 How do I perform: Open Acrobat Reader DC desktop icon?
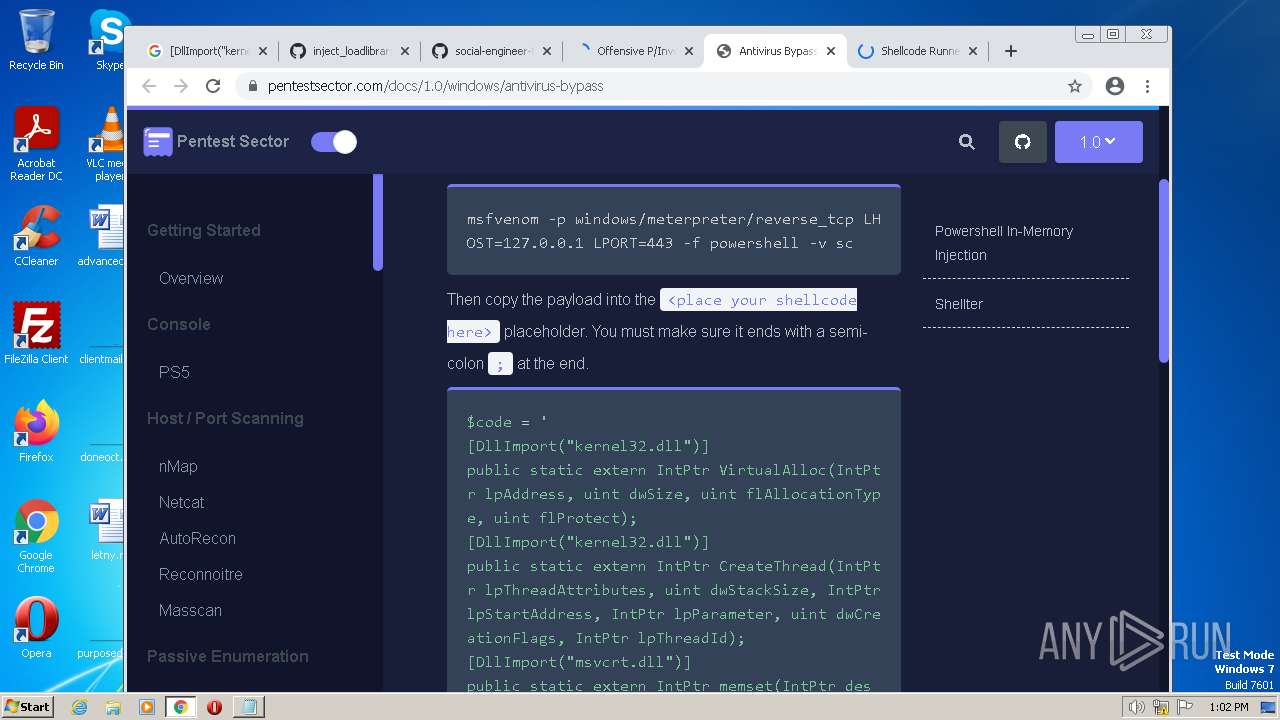(36, 145)
